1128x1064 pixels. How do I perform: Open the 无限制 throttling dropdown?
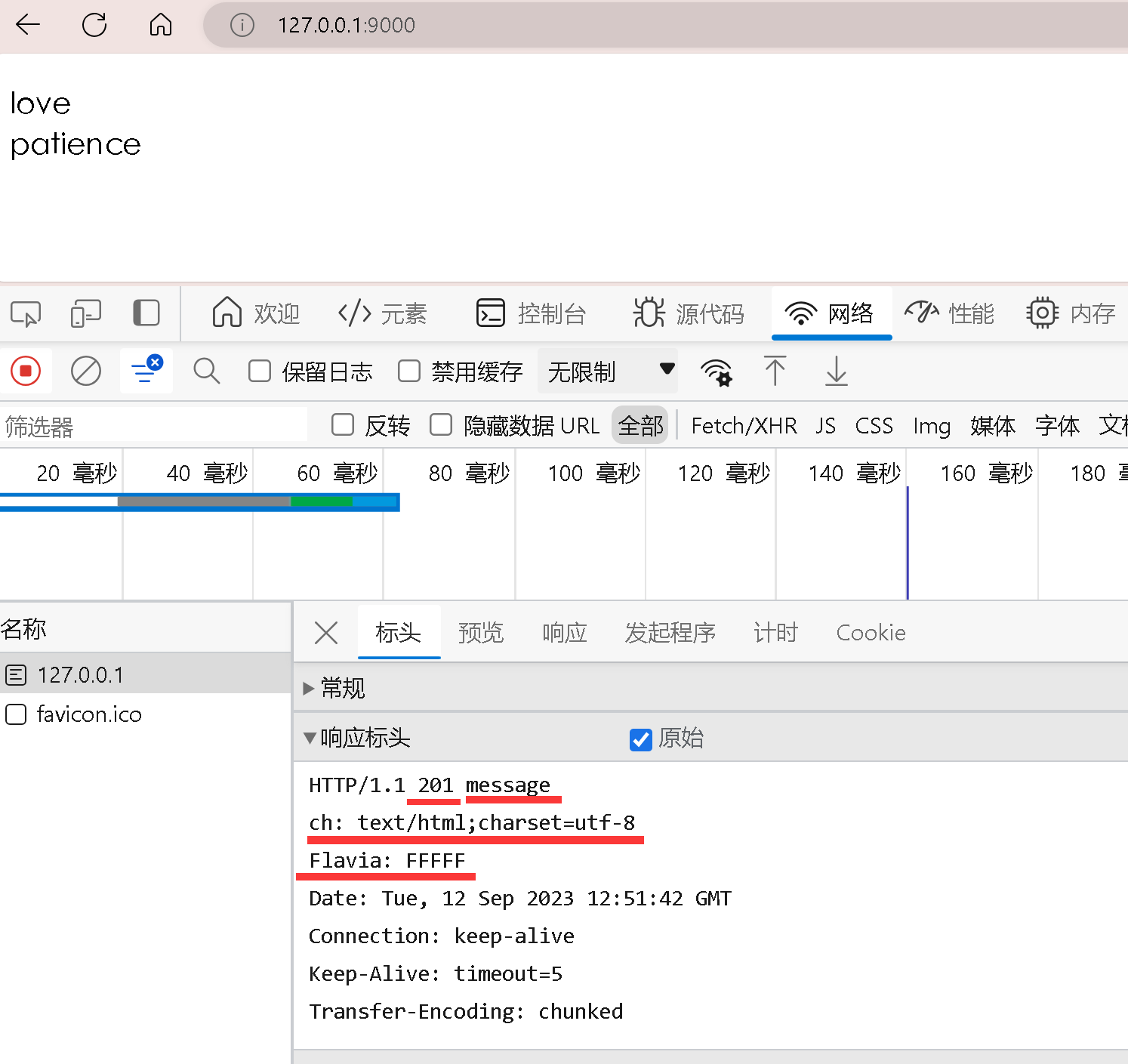pyautogui.click(x=608, y=371)
